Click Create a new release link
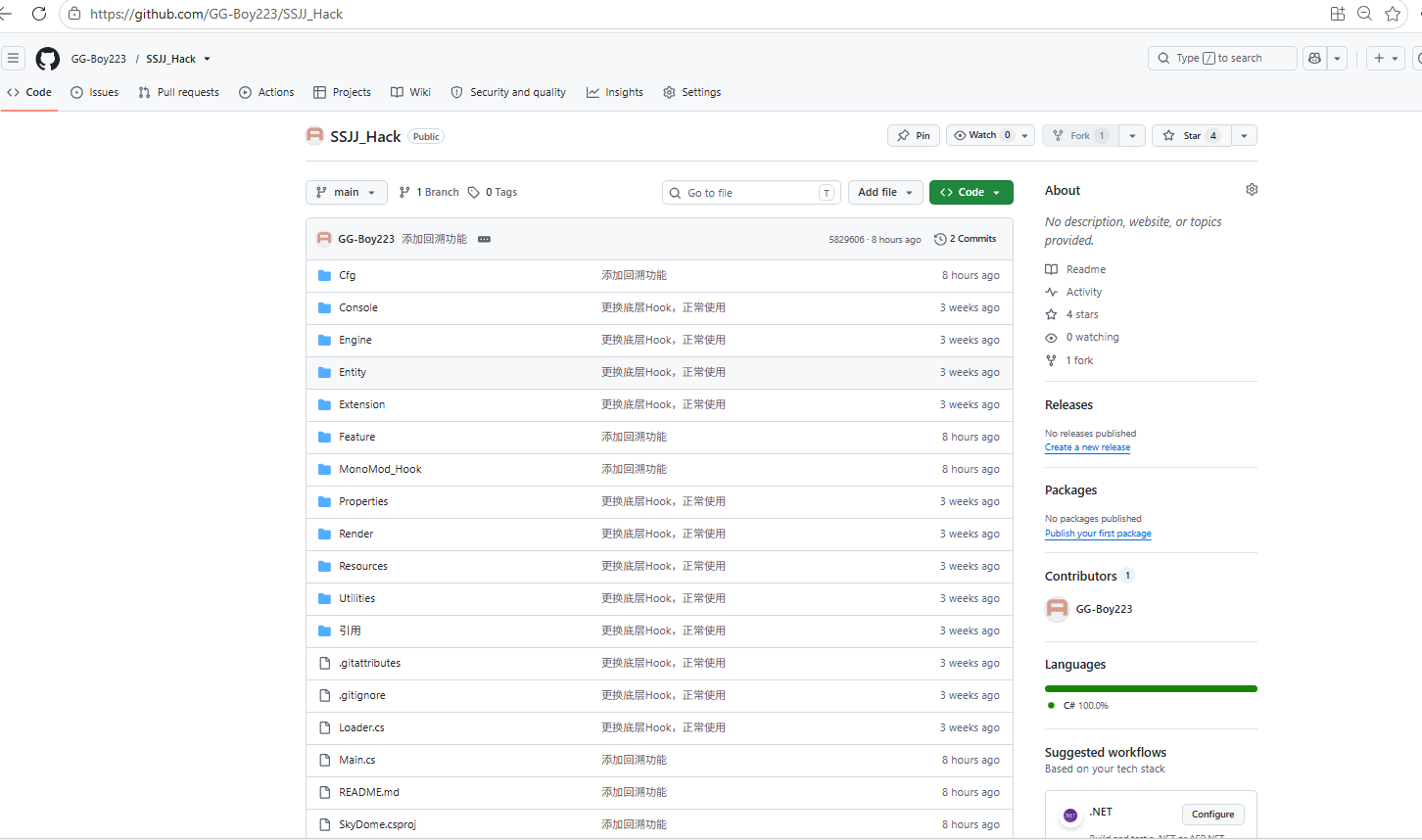 pos(1087,447)
